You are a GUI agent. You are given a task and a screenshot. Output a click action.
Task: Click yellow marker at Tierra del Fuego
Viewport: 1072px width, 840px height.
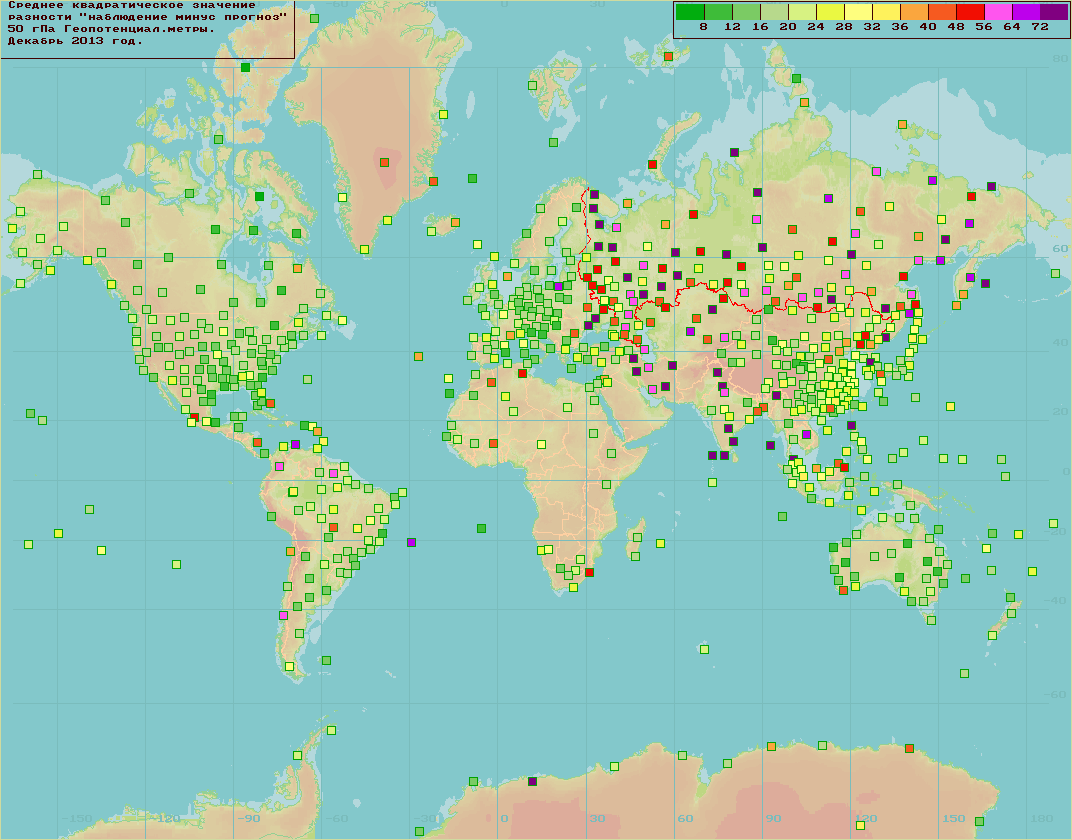pyautogui.click(x=289, y=666)
